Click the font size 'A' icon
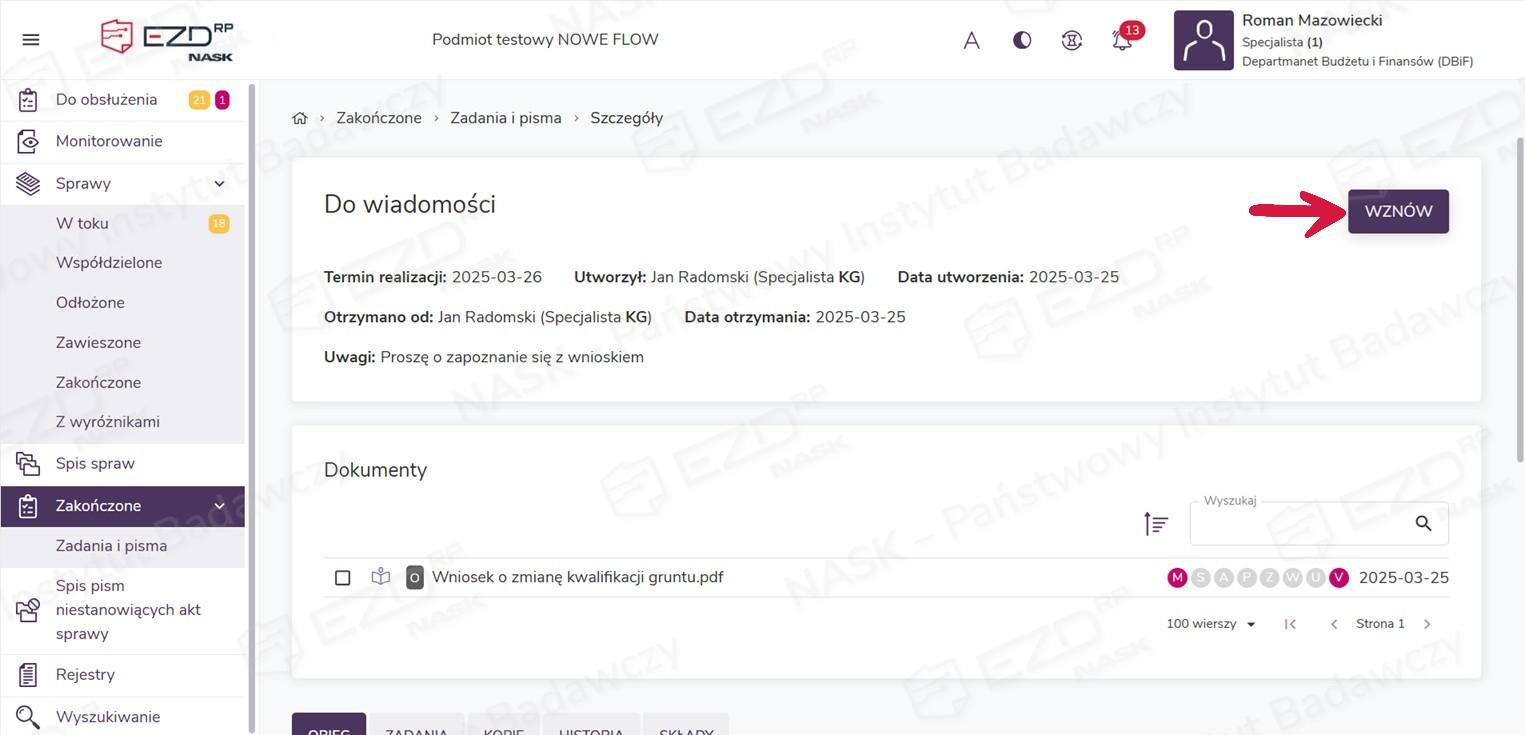This screenshot has height=735, width=1525. 971,41
